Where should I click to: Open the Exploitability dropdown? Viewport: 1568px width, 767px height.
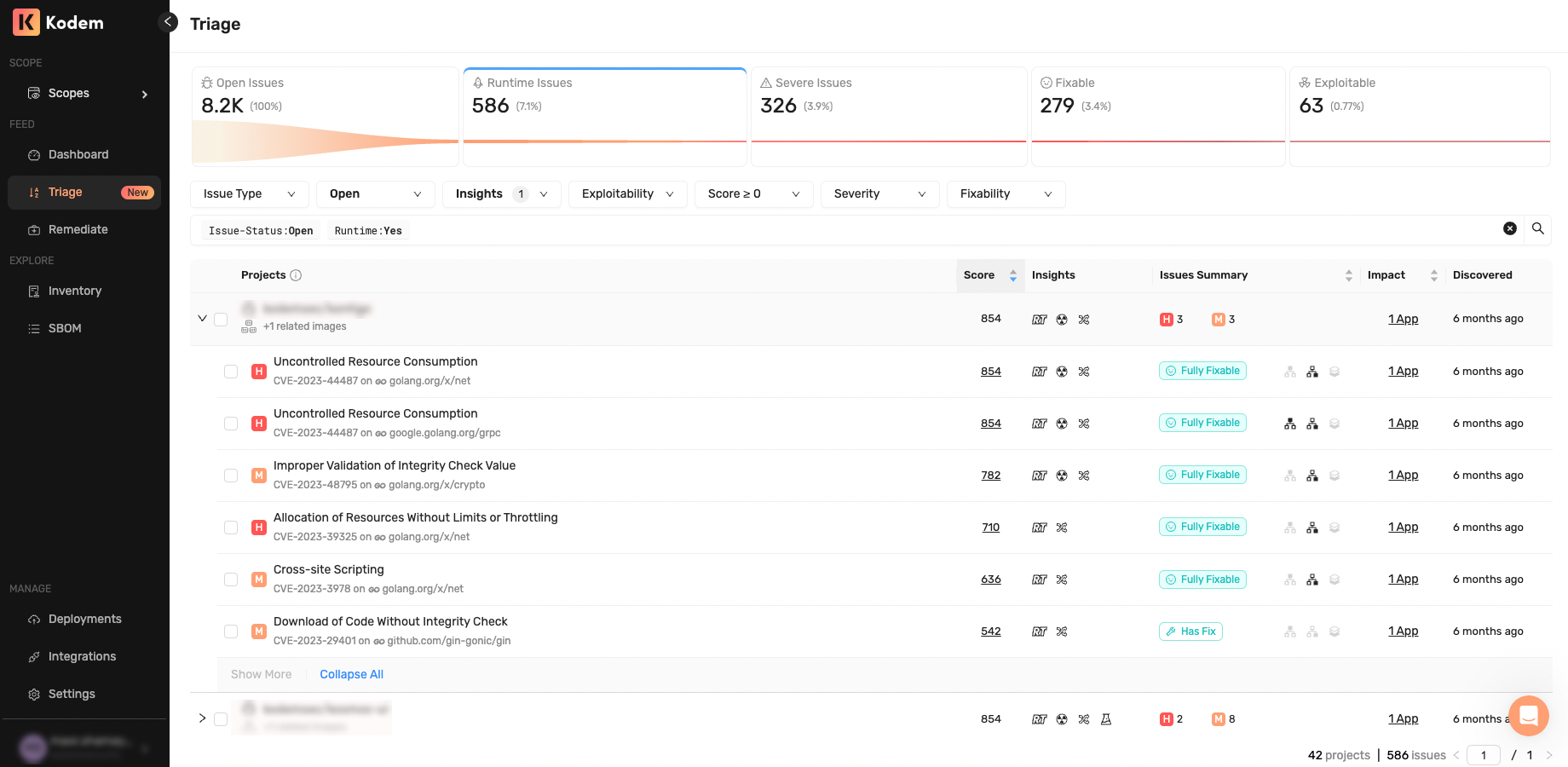click(628, 194)
